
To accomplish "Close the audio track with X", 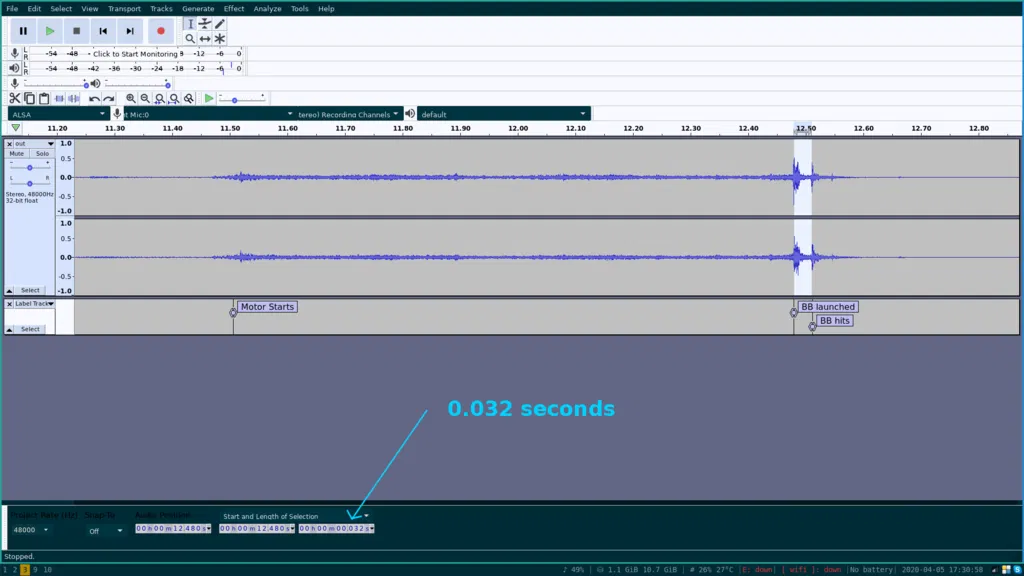I will coord(9,144).
